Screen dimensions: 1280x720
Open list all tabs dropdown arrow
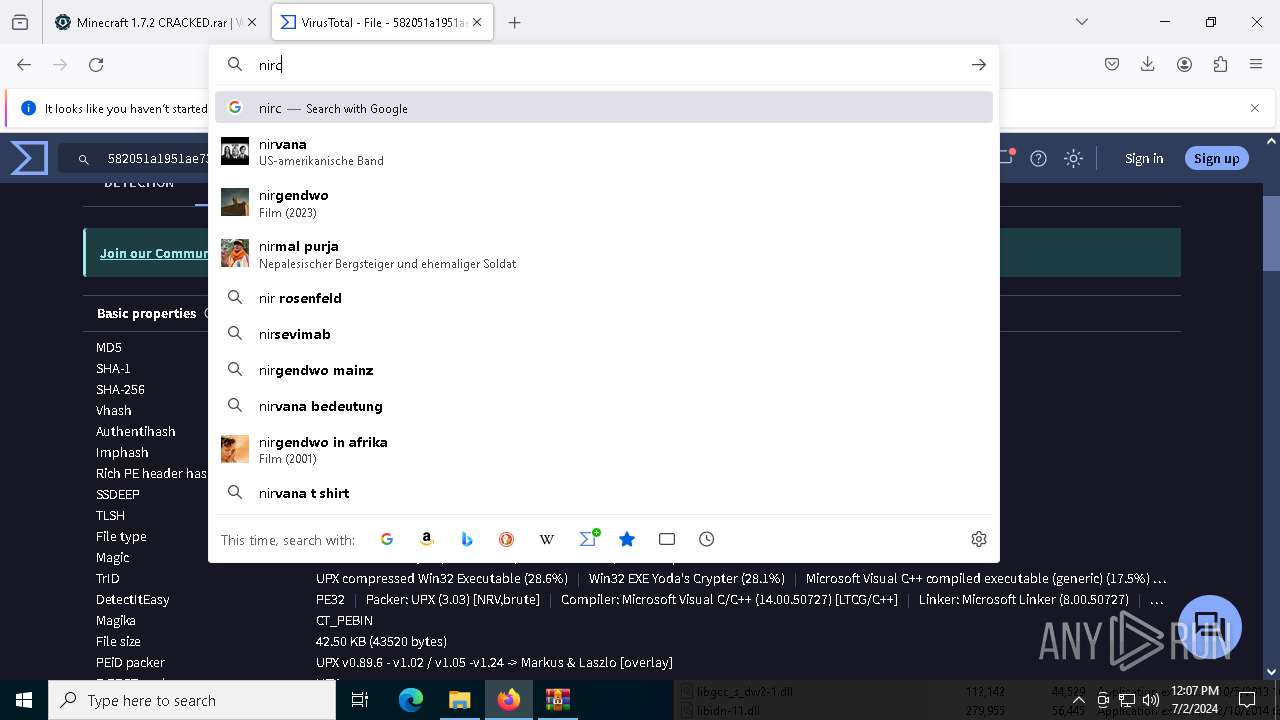click(x=1082, y=22)
